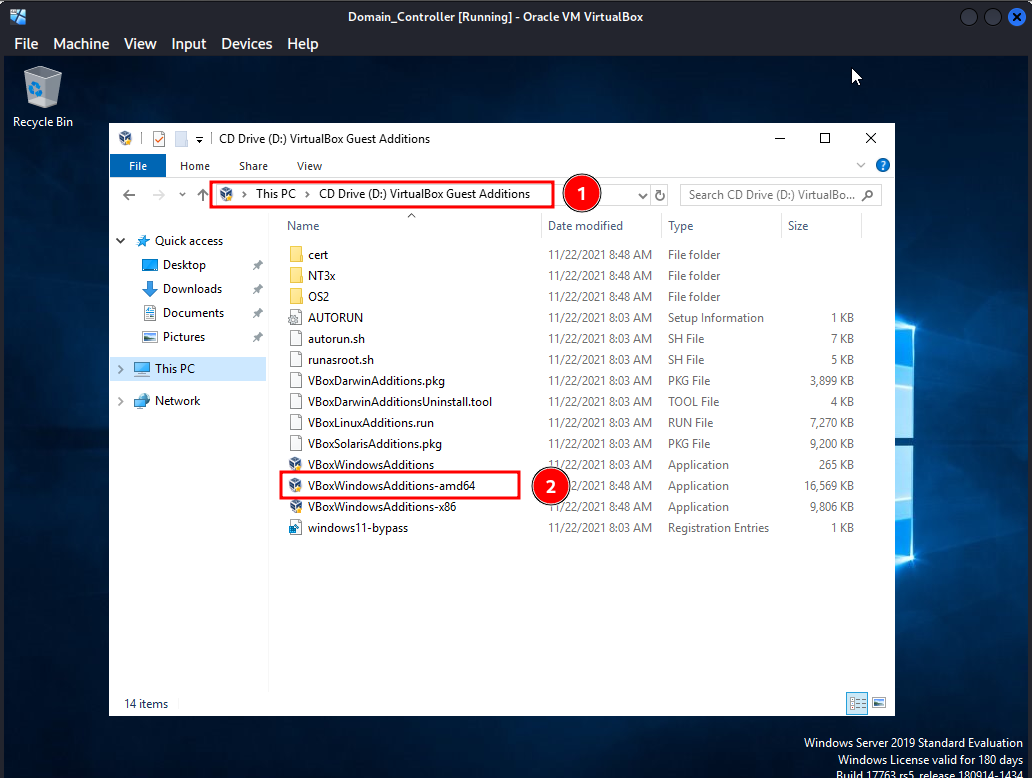Select the OS2 folder name
The height and width of the screenshot is (778, 1032).
[x=319, y=297]
